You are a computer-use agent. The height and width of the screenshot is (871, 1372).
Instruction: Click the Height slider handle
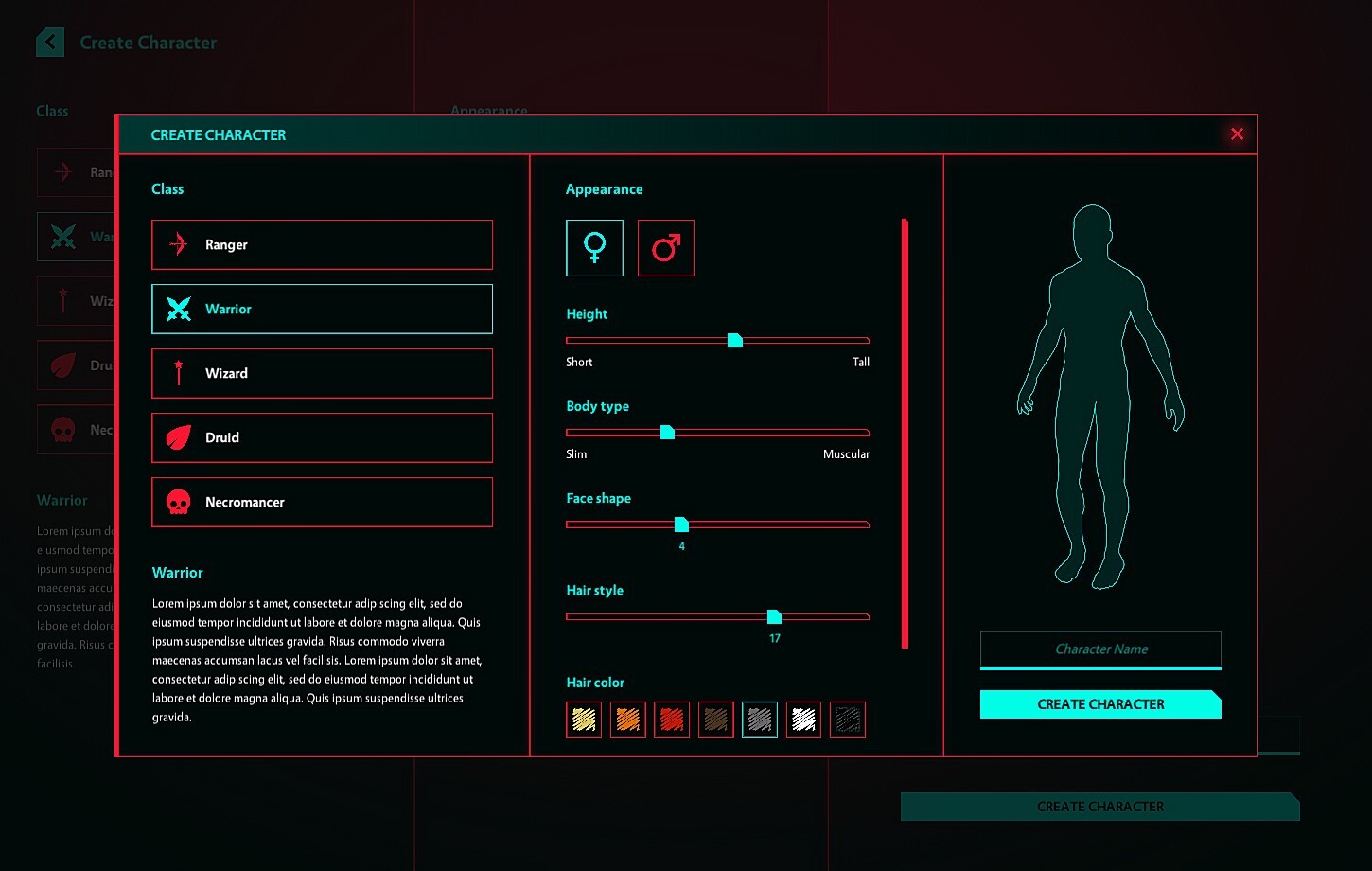coord(735,340)
